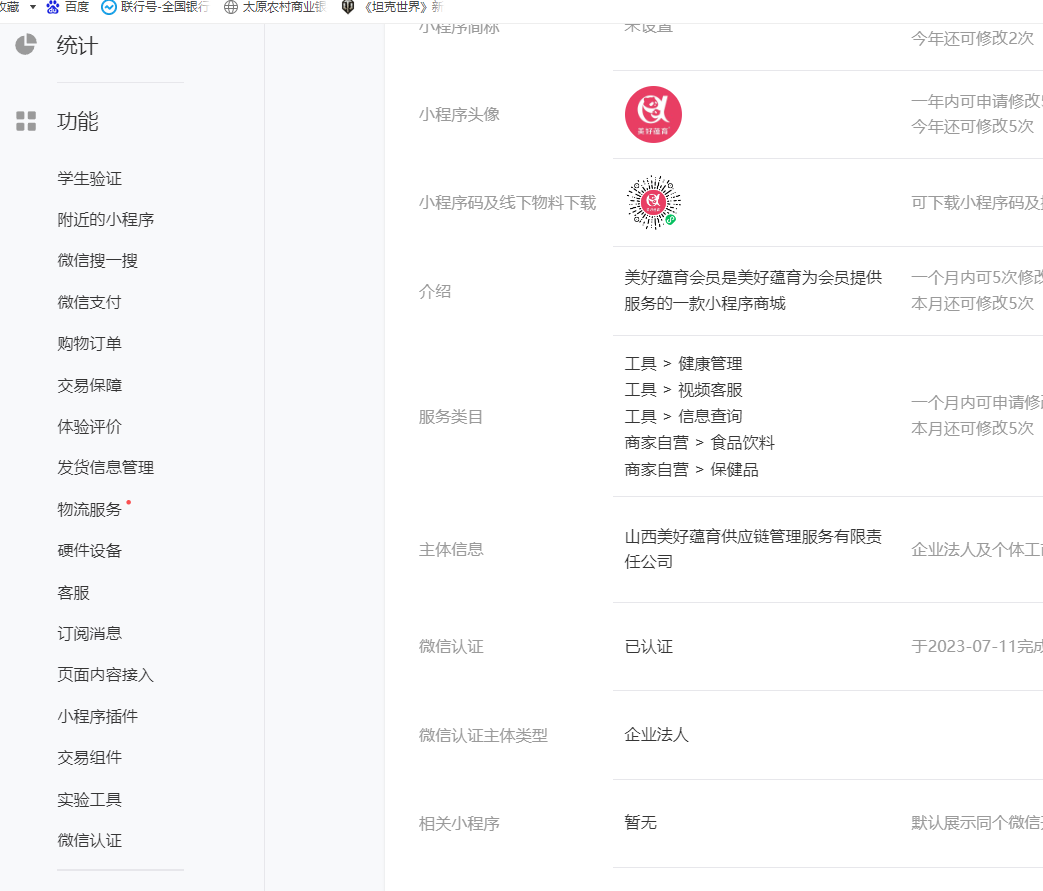Open the 太原农村商业银行 bookmark
1043x891 pixels.
pyautogui.click(x=275, y=7)
